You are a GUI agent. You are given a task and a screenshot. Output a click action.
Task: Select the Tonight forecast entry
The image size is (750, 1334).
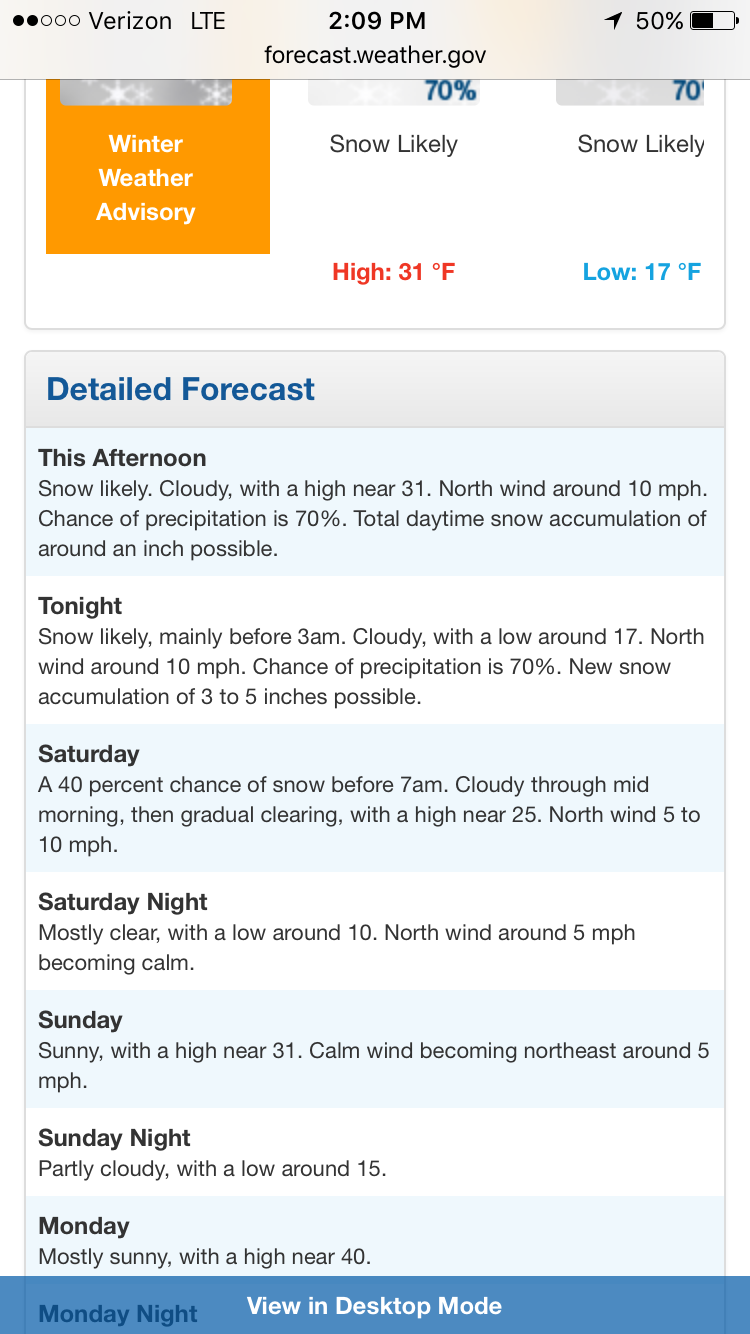tap(375, 650)
